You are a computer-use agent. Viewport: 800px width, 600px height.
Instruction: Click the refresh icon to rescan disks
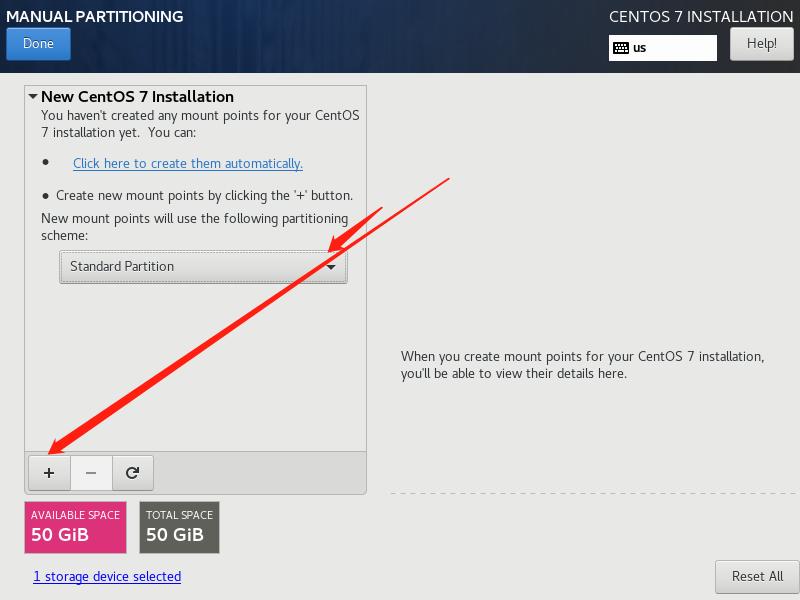[x=133, y=472]
